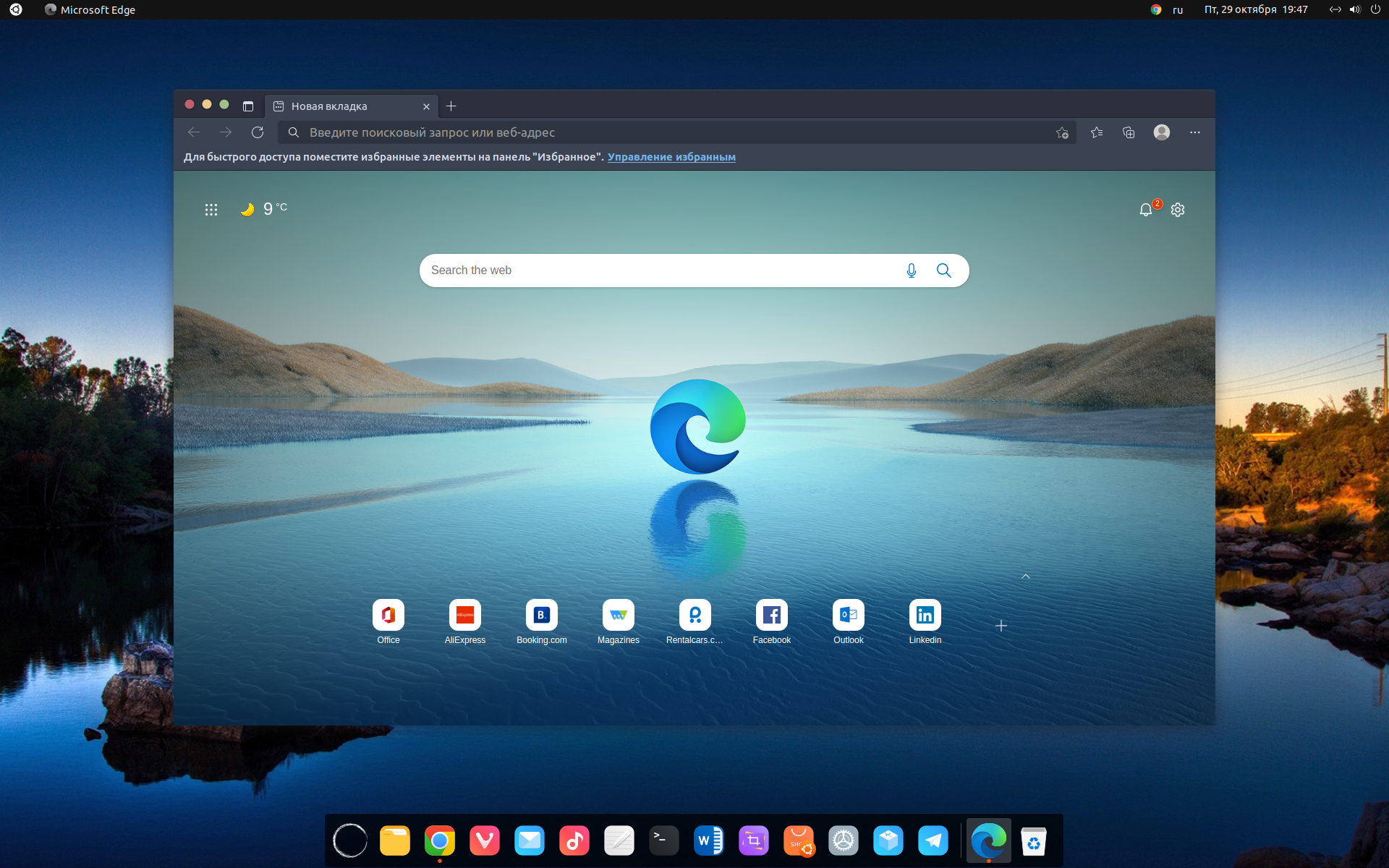
Task: Open a new tab with plus button
Action: click(451, 106)
